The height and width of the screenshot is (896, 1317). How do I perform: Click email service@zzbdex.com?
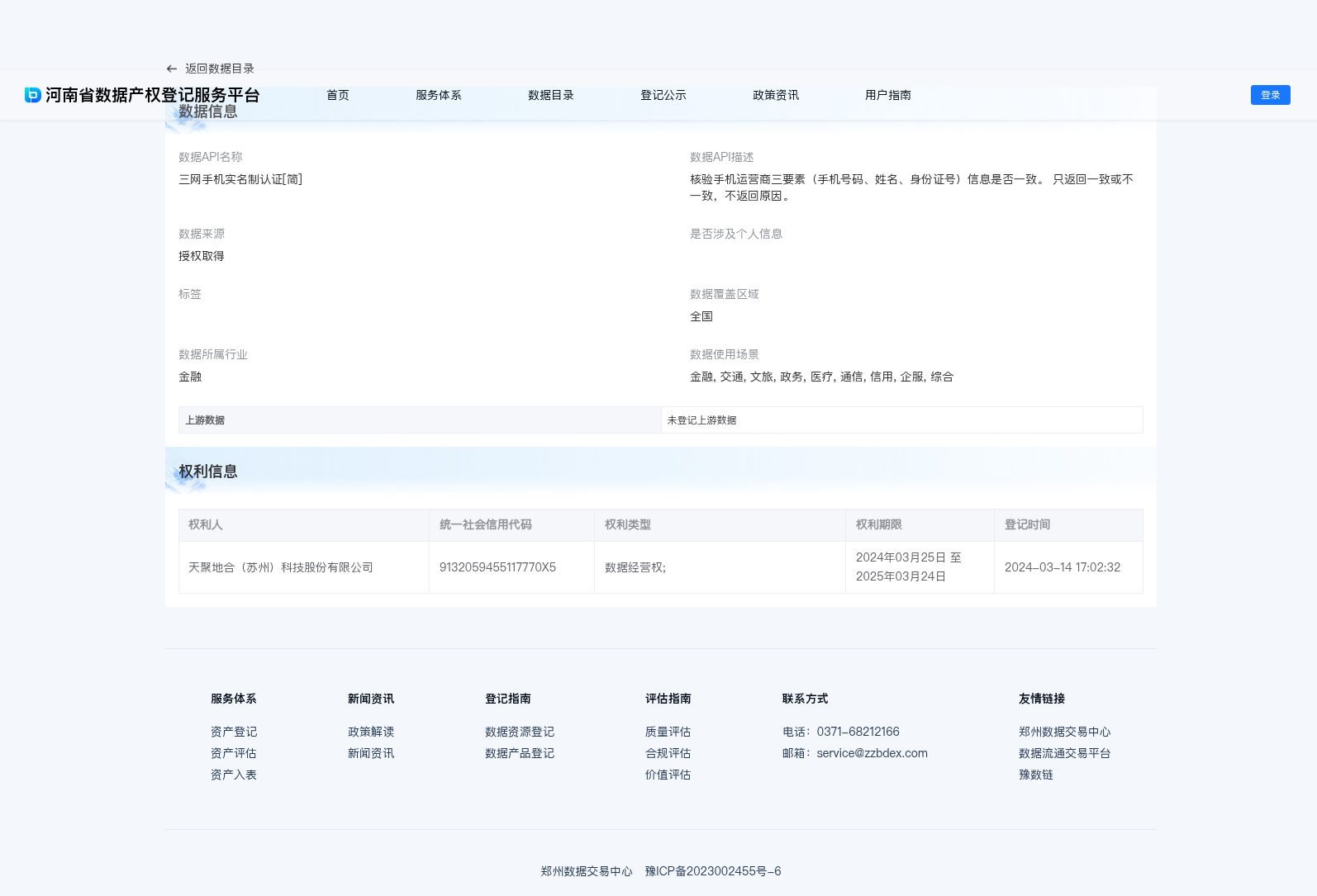(x=872, y=753)
